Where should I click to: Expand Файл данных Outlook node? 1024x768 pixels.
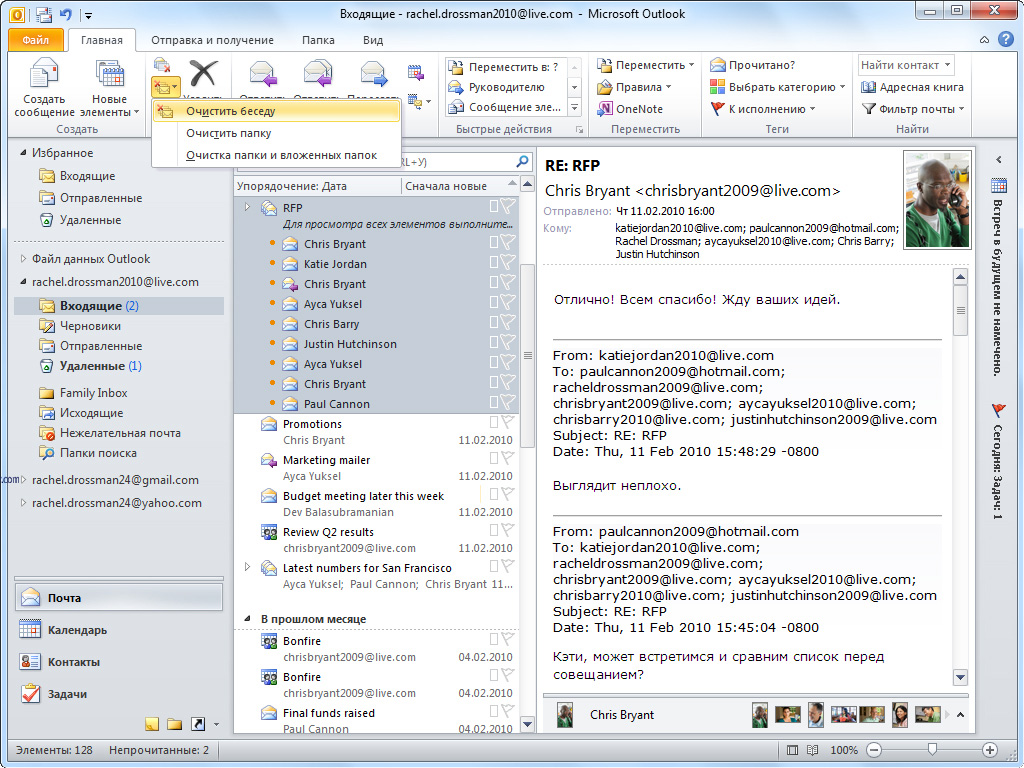click(24, 259)
